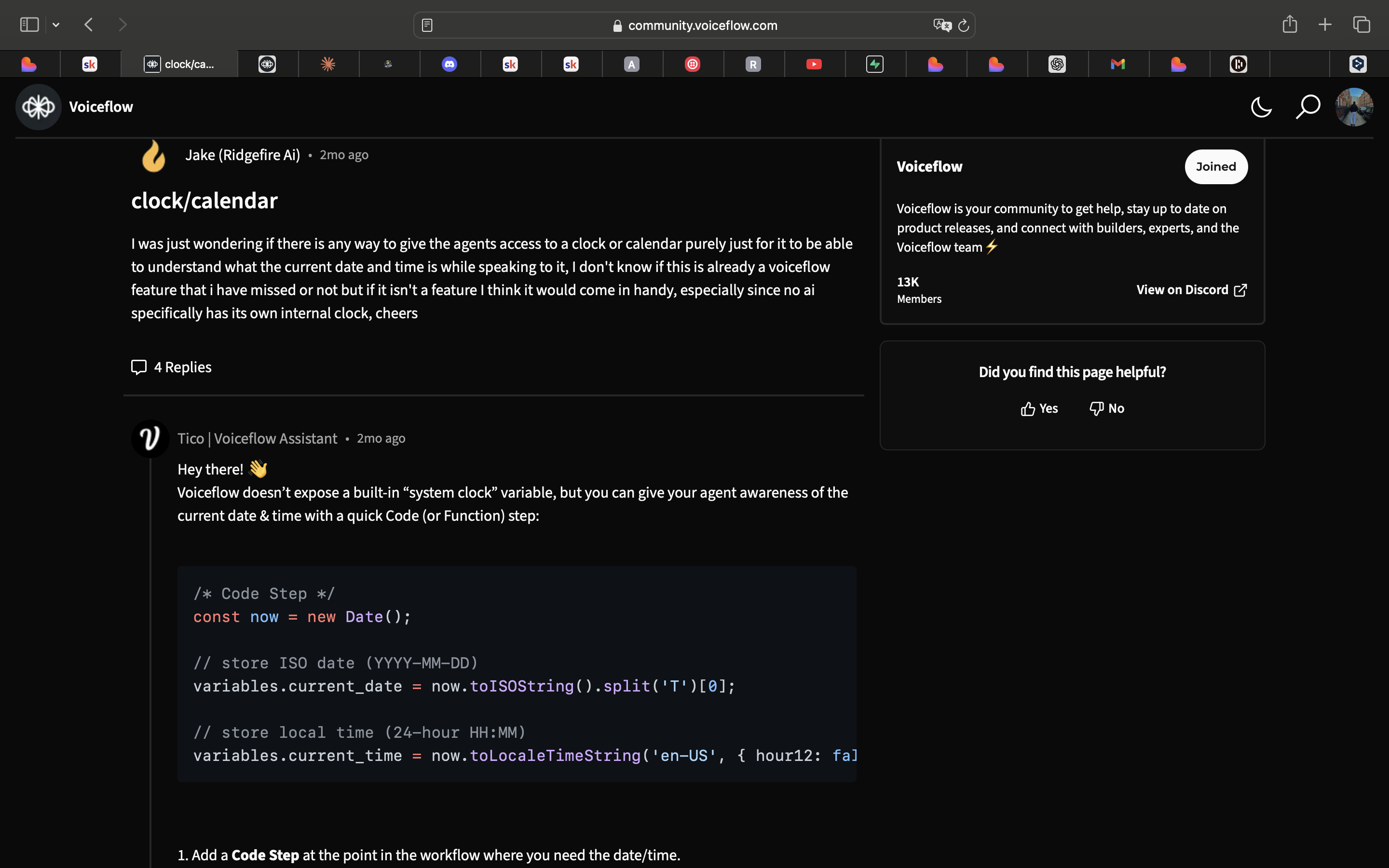
Task: Switch to the Discord tab
Action: (449, 64)
